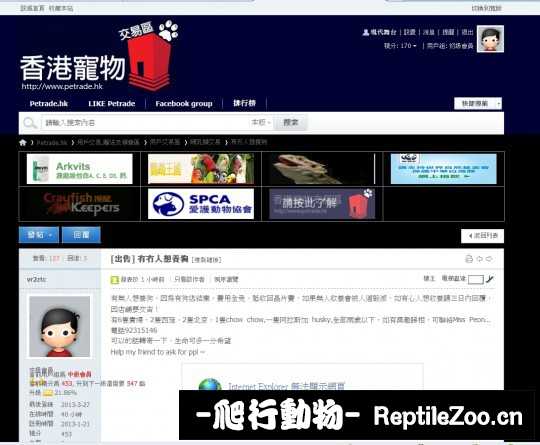Open the Facebook group menu item
This screenshot has height=445, width=540.
(x=184, y=103)
